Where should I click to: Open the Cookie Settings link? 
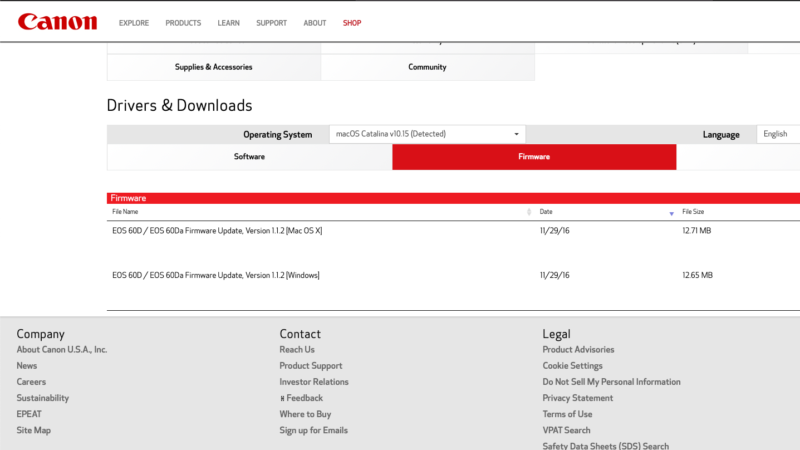tap(572, 366)
